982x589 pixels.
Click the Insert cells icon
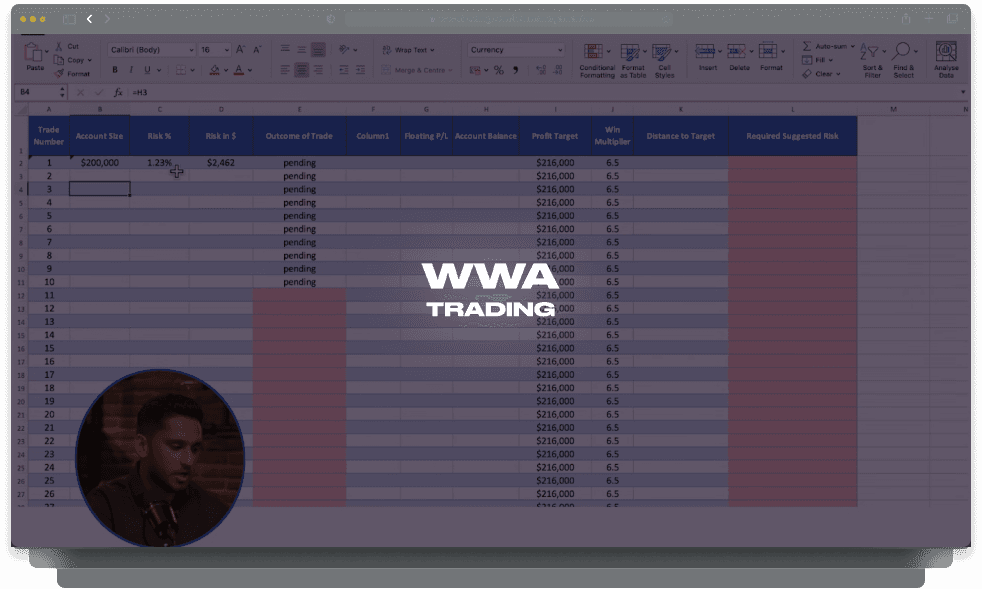coord(705,51)
